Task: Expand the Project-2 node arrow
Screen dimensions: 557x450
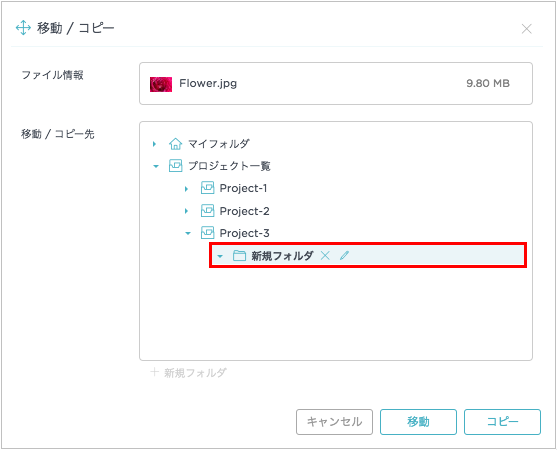Action: [186, 211]
